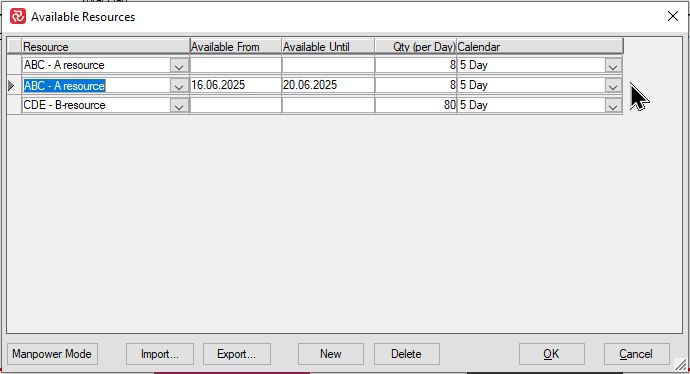Close the Available Resources dialog

(x=672, y=16)
